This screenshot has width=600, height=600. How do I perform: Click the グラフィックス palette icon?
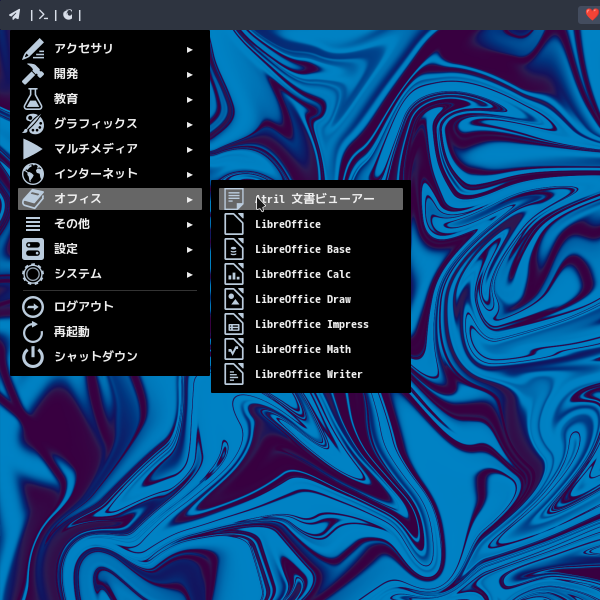click(33, 124)
